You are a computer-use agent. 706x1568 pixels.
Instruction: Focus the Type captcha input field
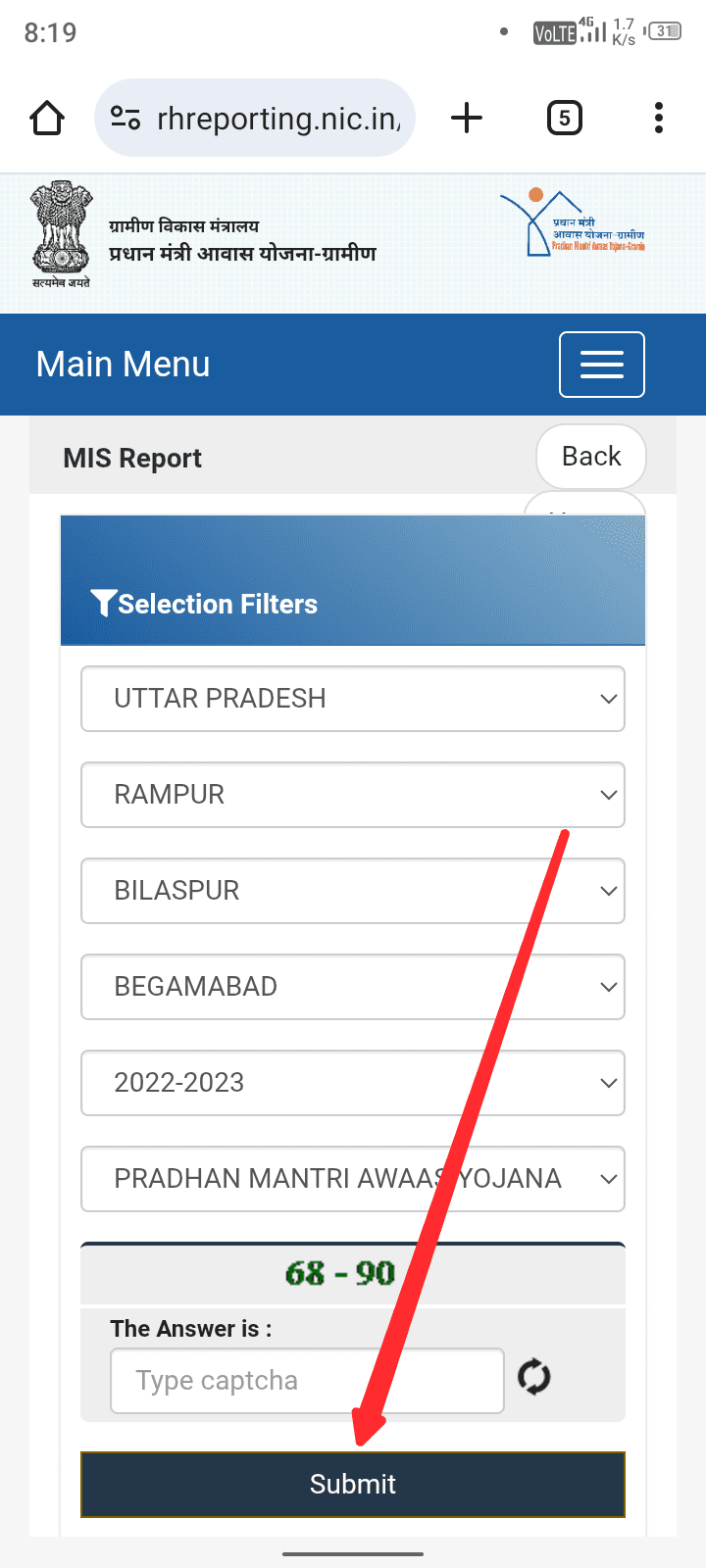pos(307,1381)
